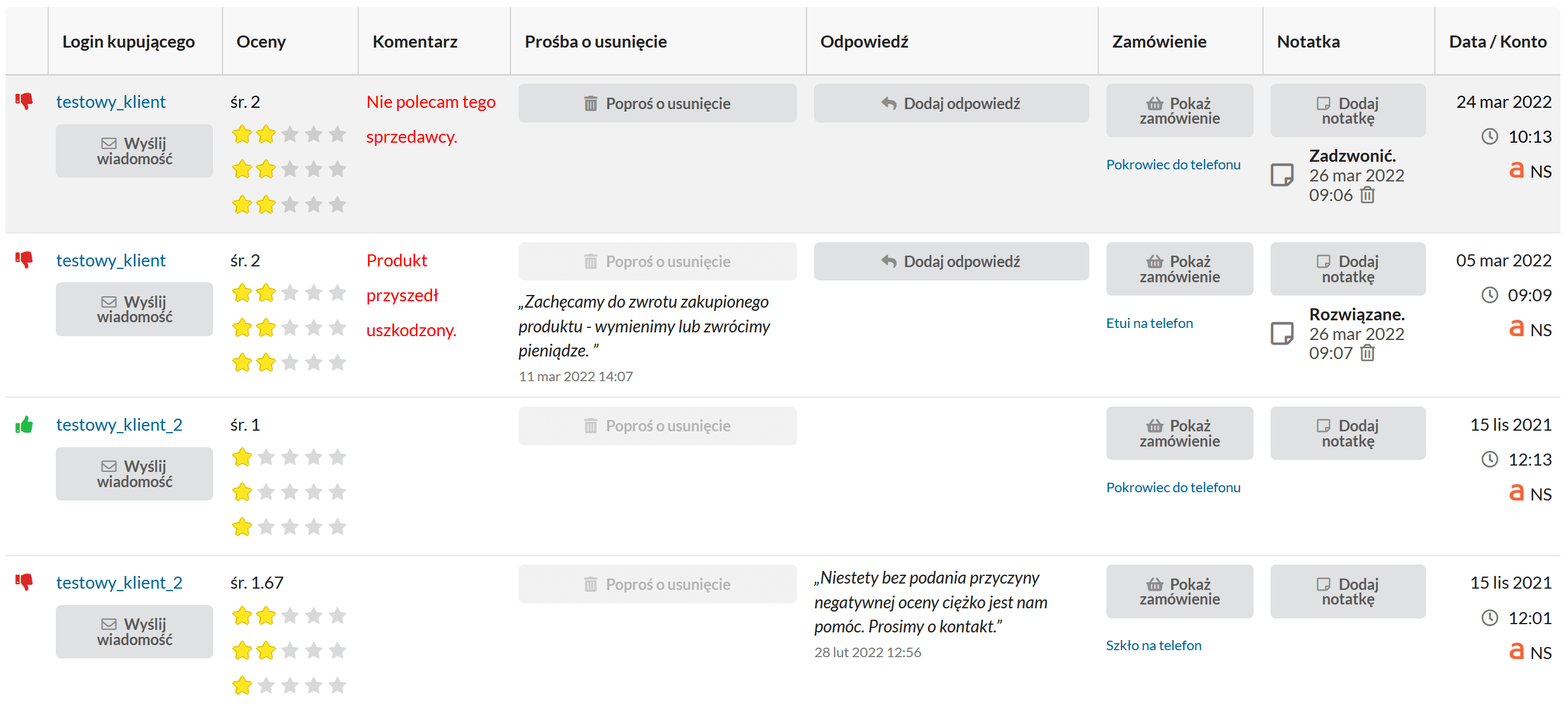Image resolution: width=1568 pixels, height=706 pixels.
Task: Send message to first testowy_klient
Action: click(x=134, y=151)
